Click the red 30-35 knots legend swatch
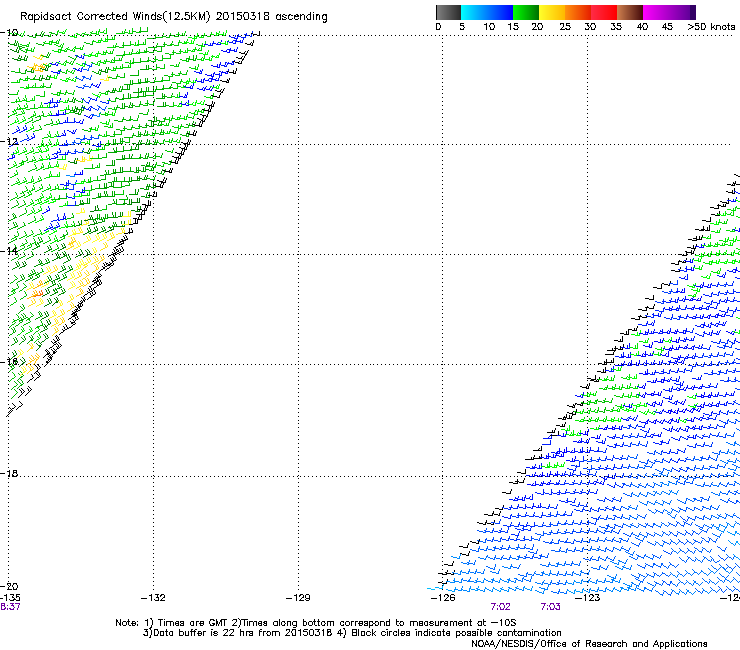This screenshot has width=740, height=650. click(604, 12)
